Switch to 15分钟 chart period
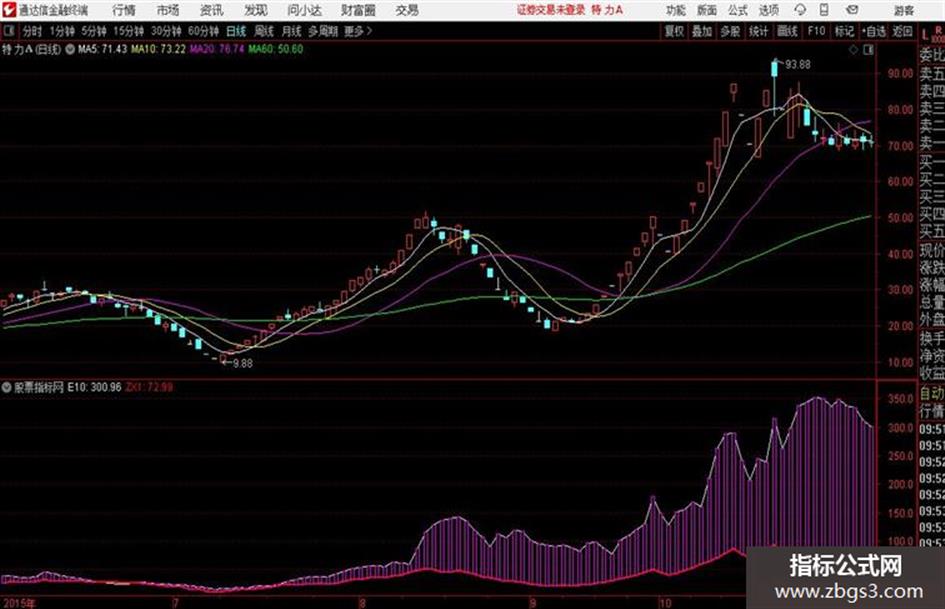This screenshot has height=609, width=945. 128,31
